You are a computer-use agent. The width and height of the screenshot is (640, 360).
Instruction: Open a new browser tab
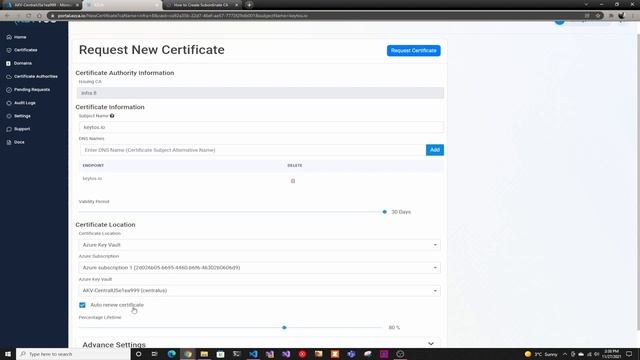coord(249,5)
